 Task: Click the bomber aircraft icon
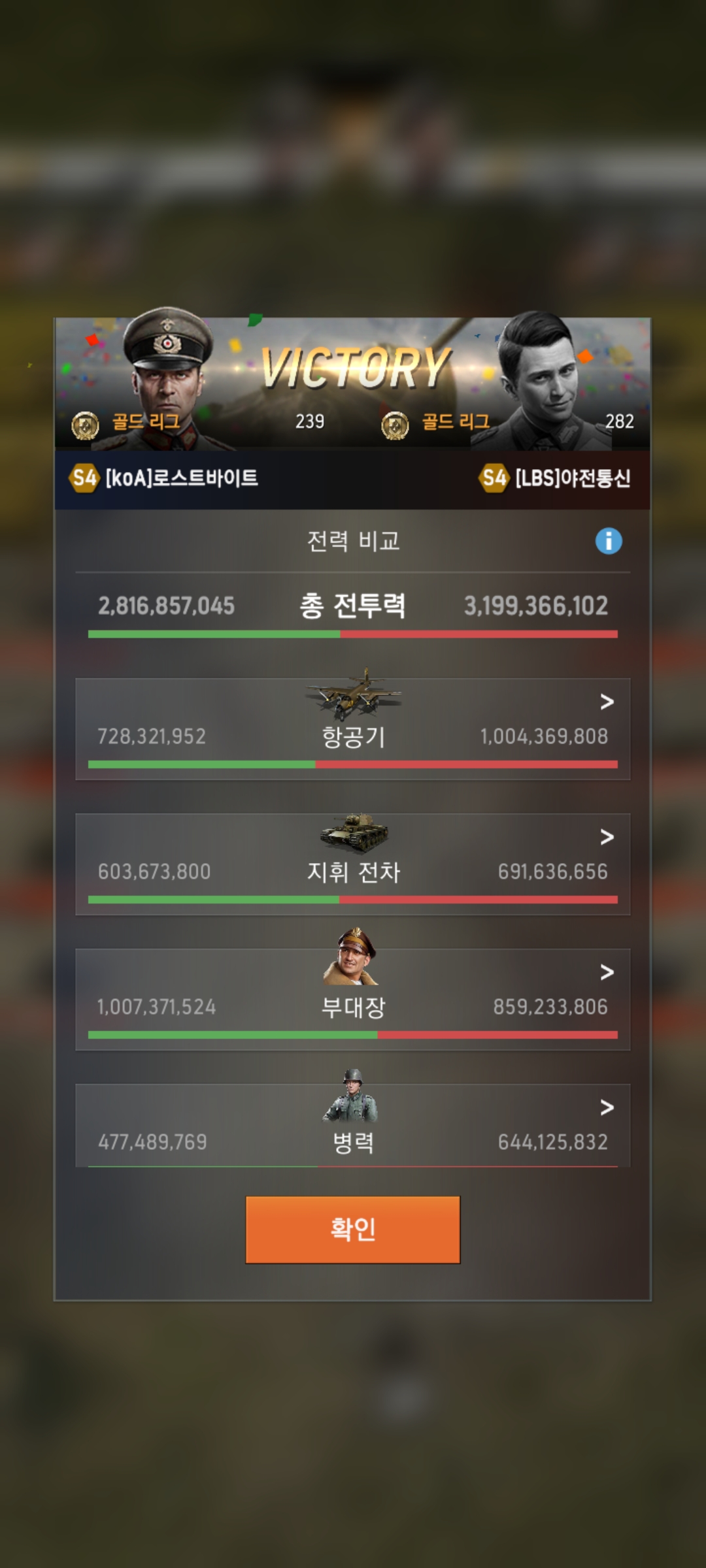pyautogui.click(x=353, y=694)
